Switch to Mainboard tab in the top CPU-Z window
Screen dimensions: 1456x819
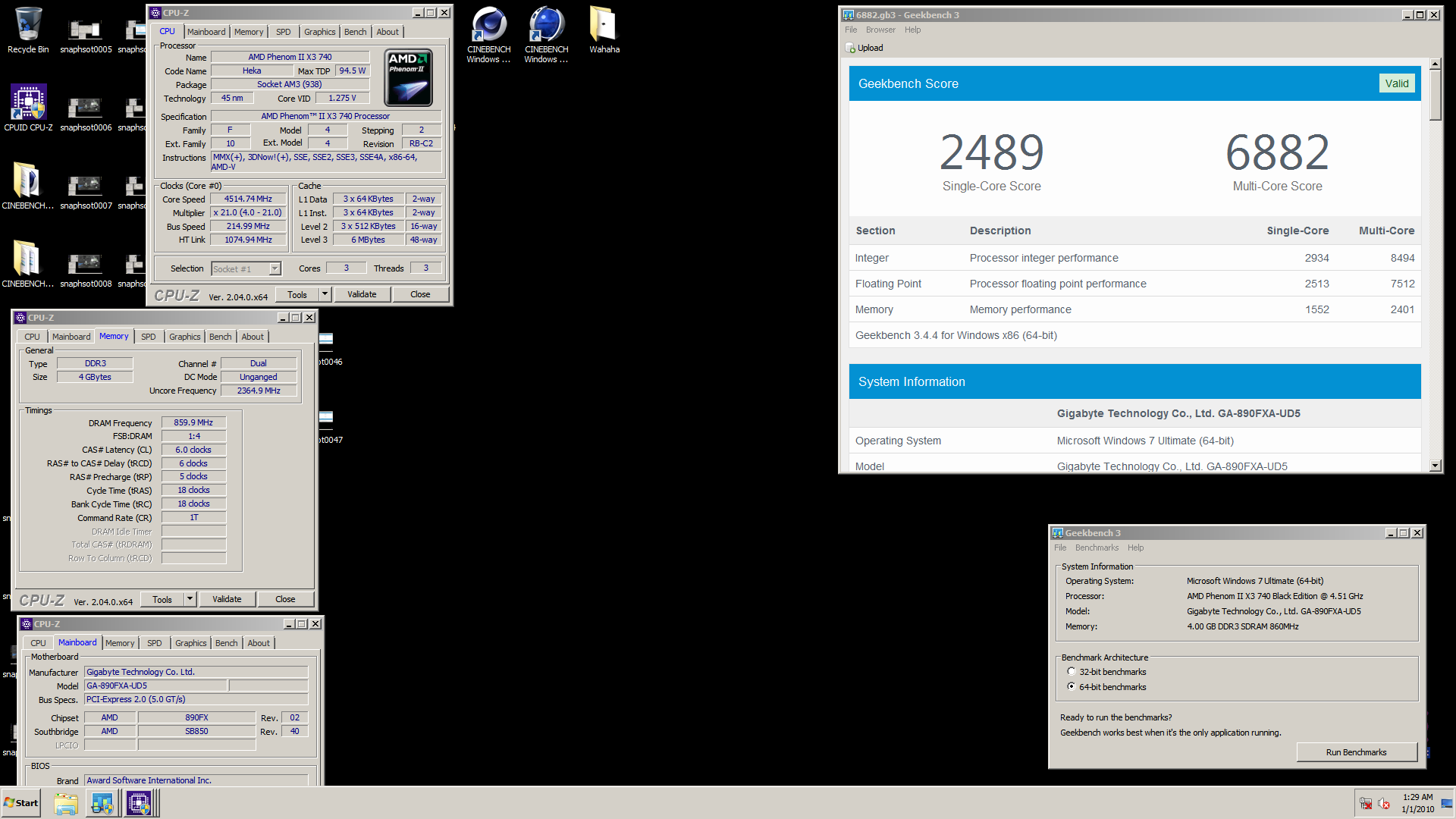pyautogui.click(x=206, y=32)
